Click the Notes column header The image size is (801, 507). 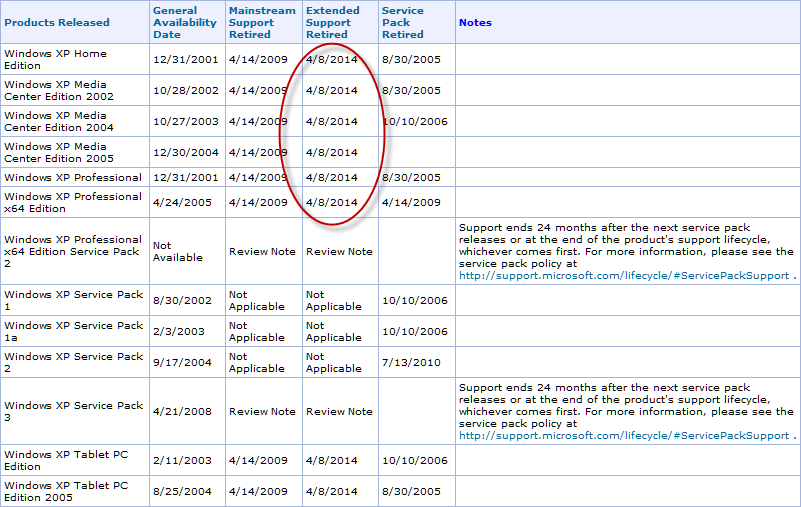click(x=475, y=22)
